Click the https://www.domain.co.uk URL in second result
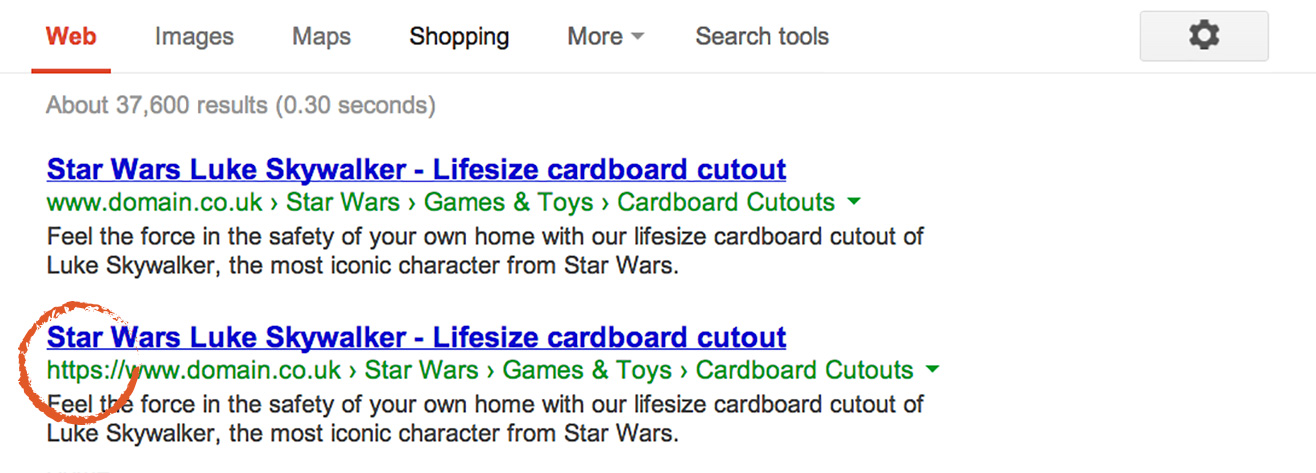 (194, 370)
